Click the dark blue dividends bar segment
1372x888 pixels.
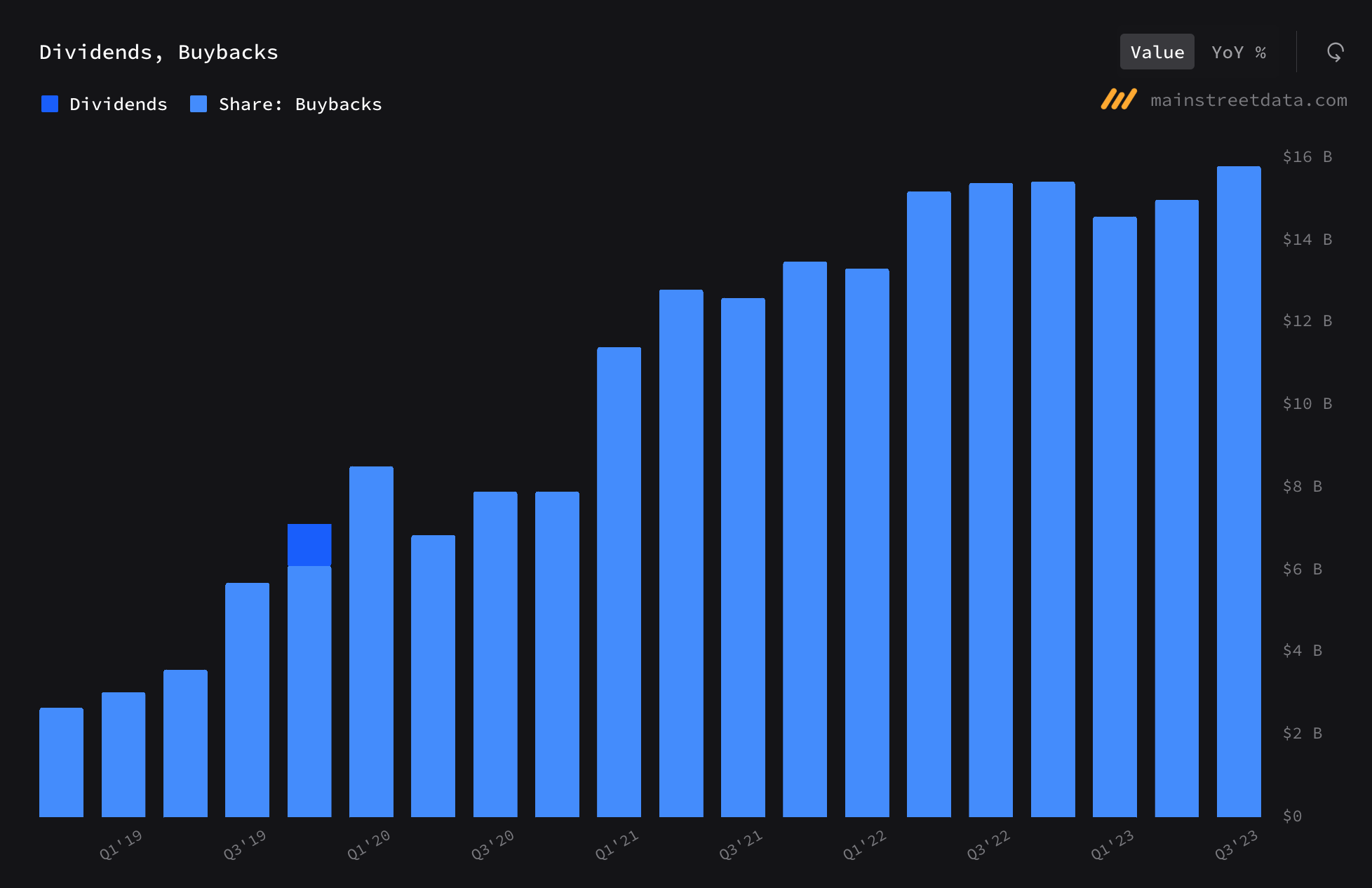(x=309, y=545)
